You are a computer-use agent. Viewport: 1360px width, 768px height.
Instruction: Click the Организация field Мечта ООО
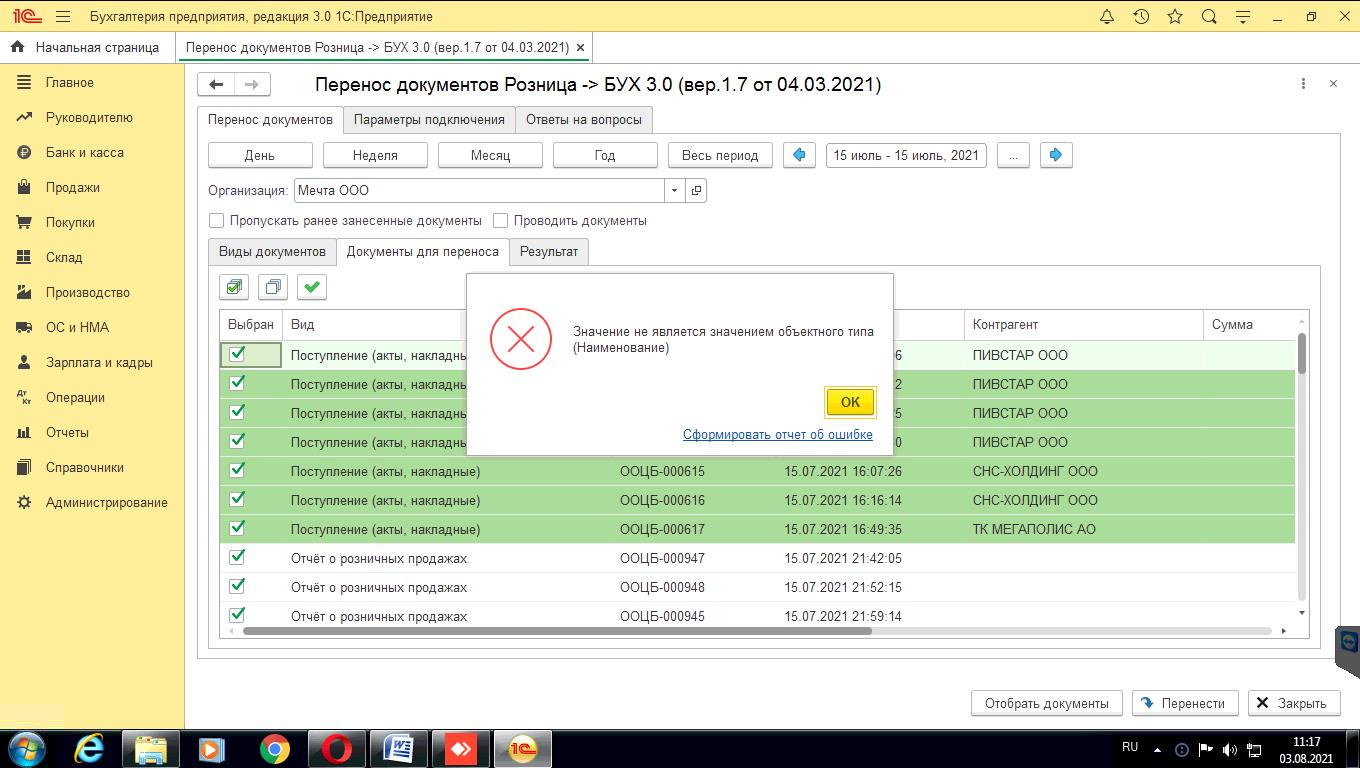pyautogui.click(x=479, y=190)
